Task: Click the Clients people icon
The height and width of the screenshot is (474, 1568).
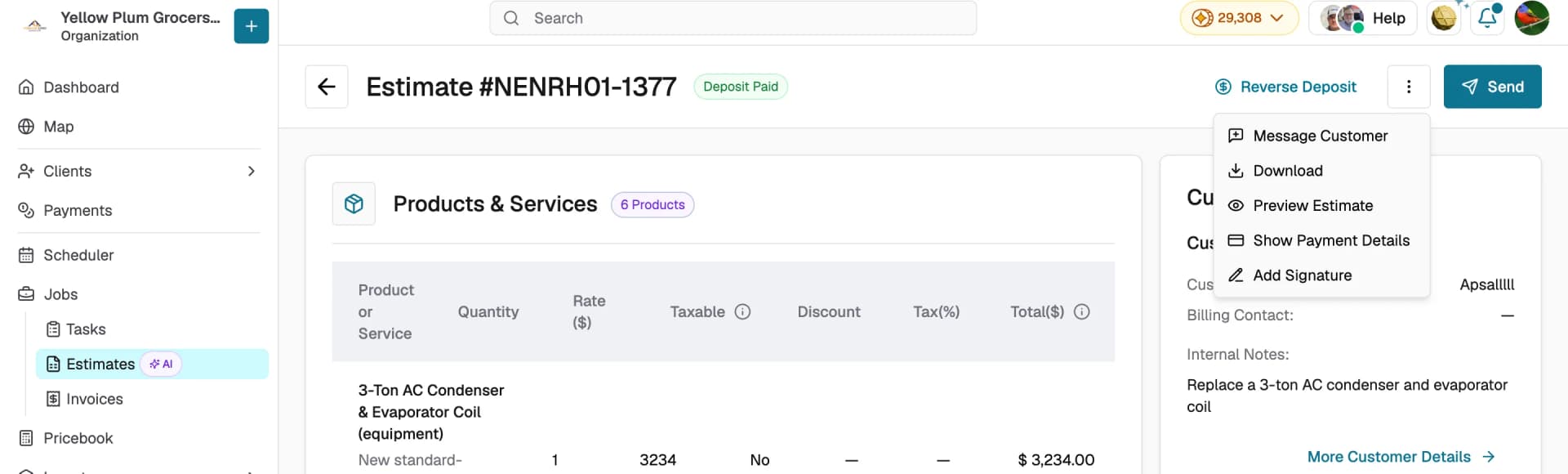Action: point(26,171)
